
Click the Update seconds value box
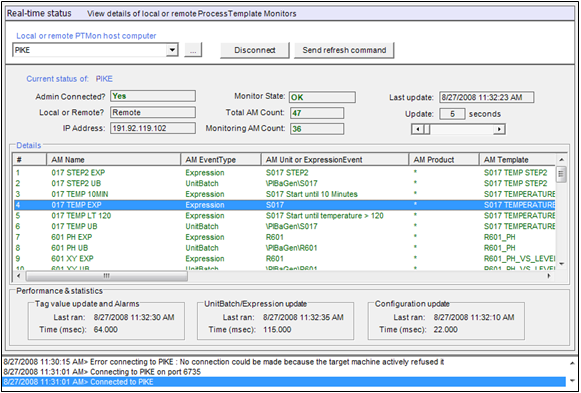pyautogui.click(x=452, y=114)
